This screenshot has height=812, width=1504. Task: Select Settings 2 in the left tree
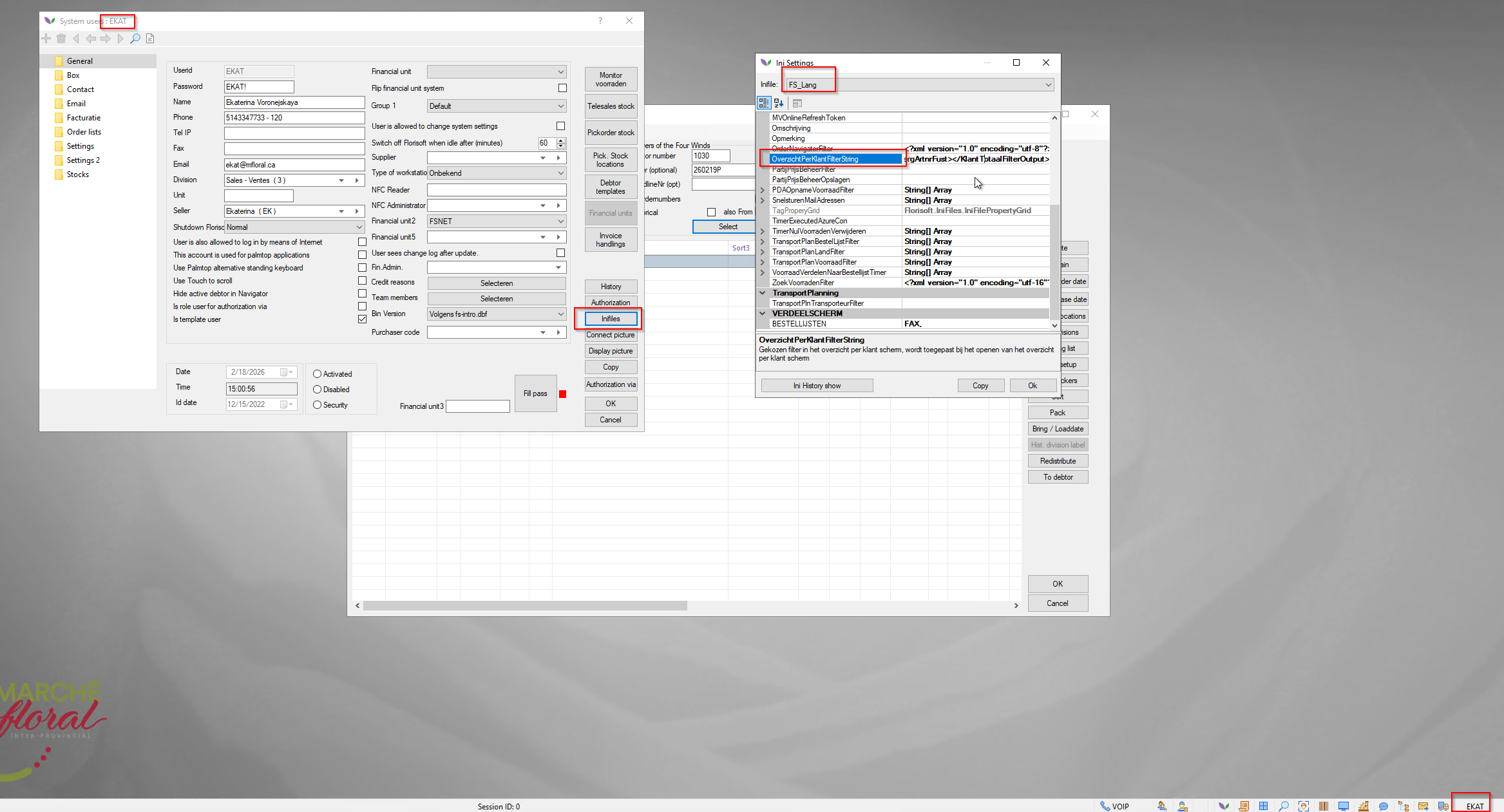(83, 160)
